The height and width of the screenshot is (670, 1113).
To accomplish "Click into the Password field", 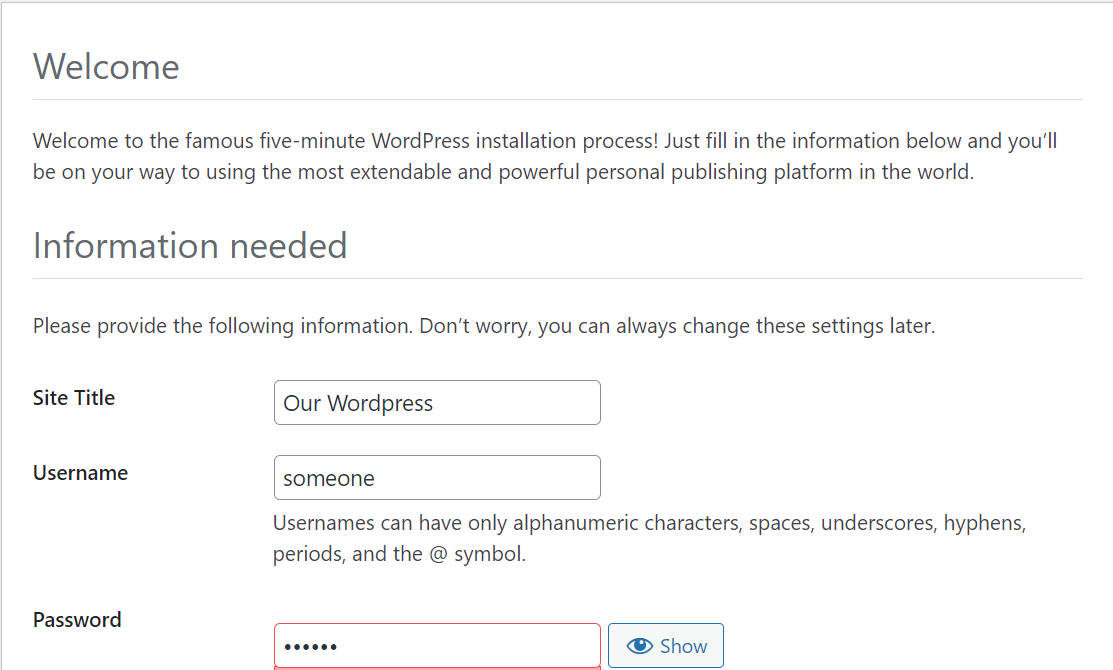I will (x=437, y=646).
